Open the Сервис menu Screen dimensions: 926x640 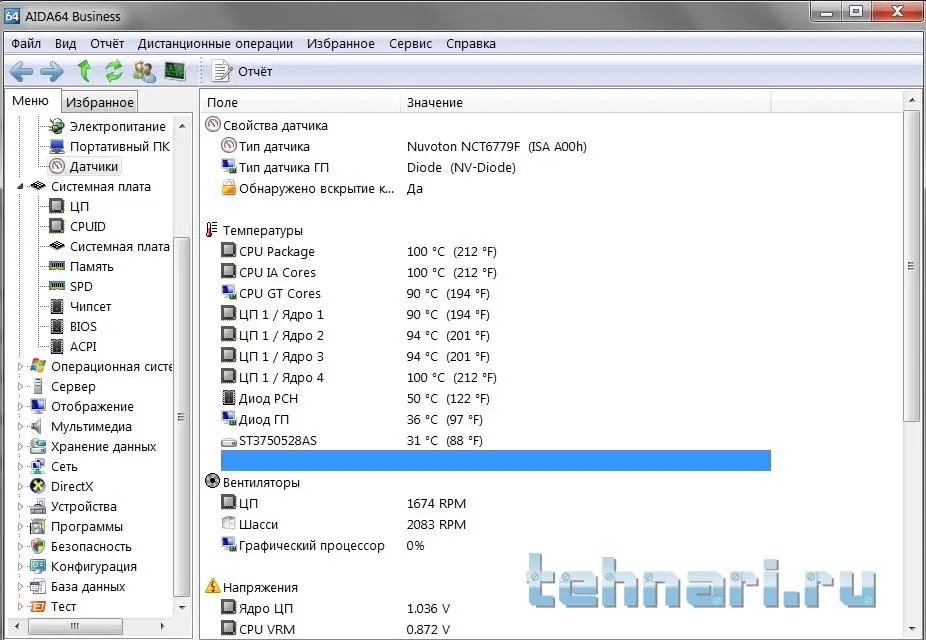tap(410, 44)
